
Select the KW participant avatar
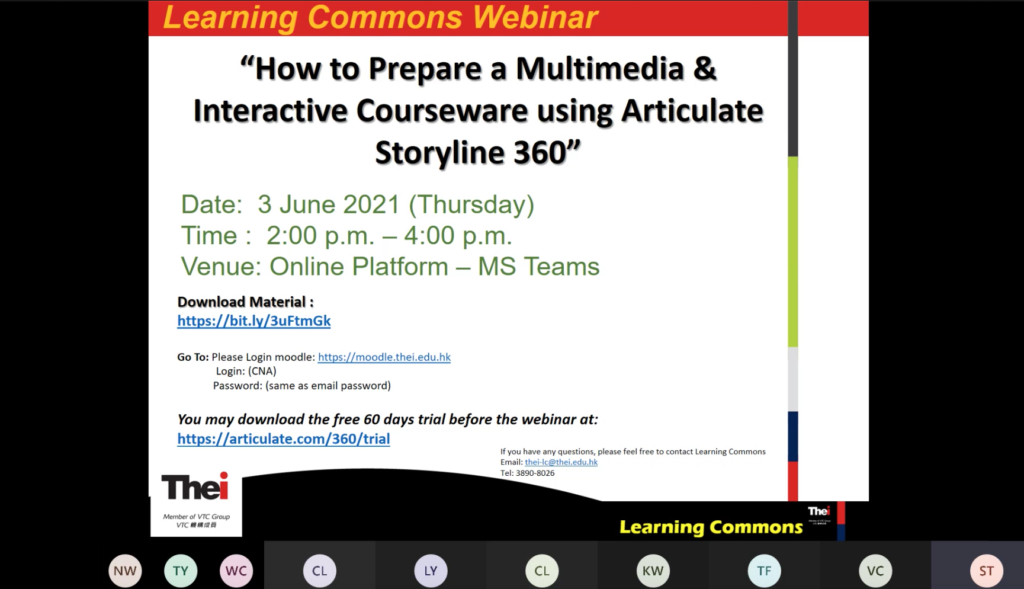pos(653,571)
